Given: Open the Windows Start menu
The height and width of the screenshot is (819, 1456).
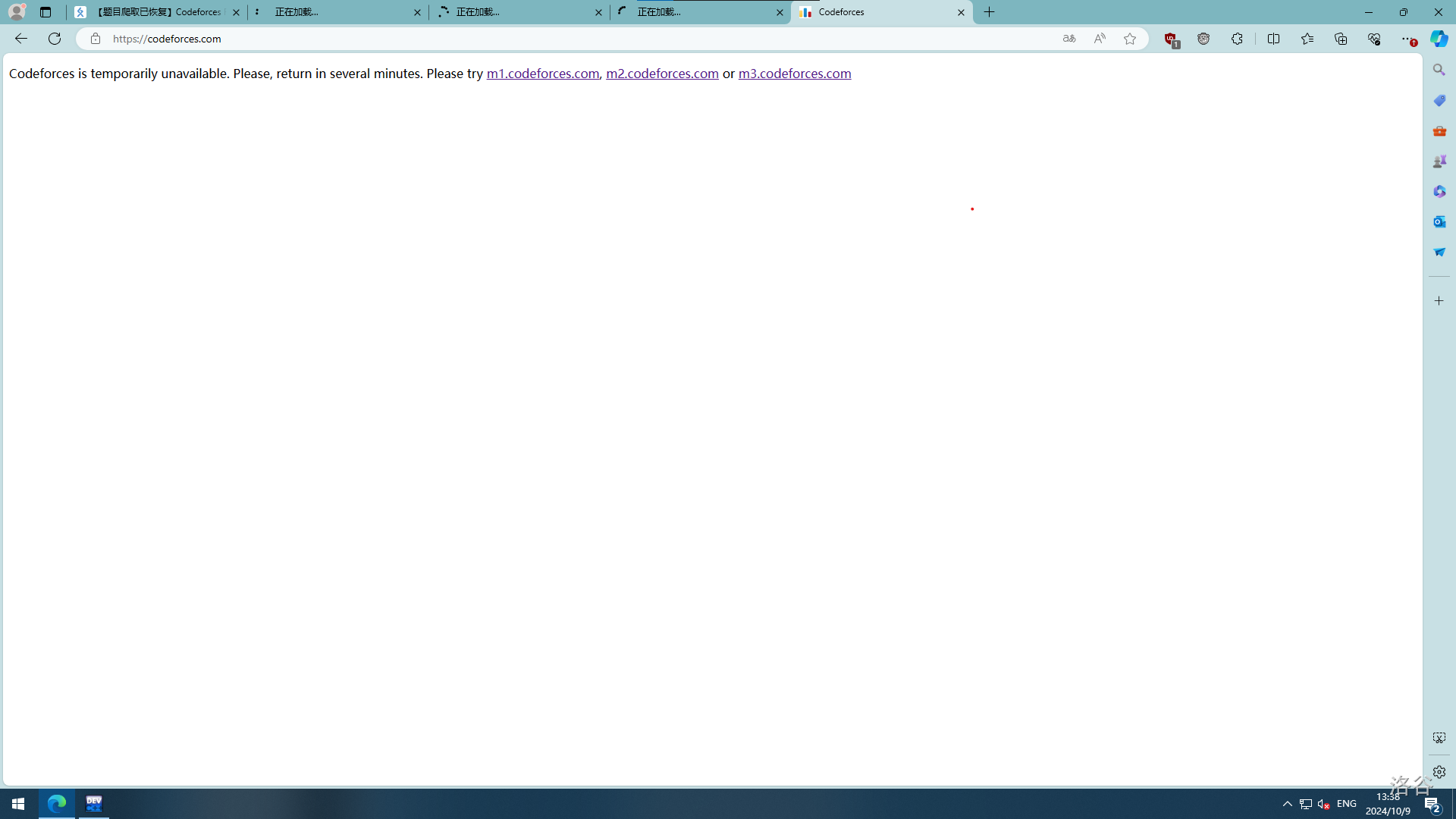Looking at the screenshot, I should point(18,804).
